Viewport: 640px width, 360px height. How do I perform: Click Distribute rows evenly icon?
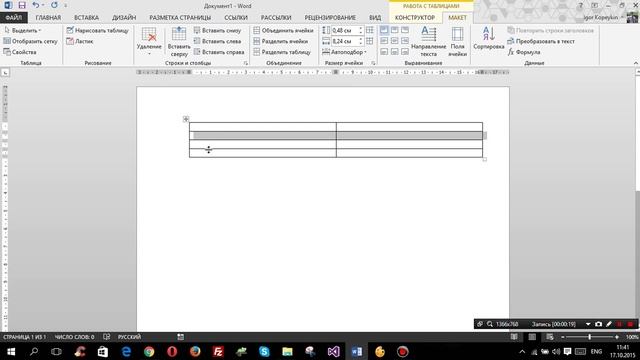pos(370,30)
